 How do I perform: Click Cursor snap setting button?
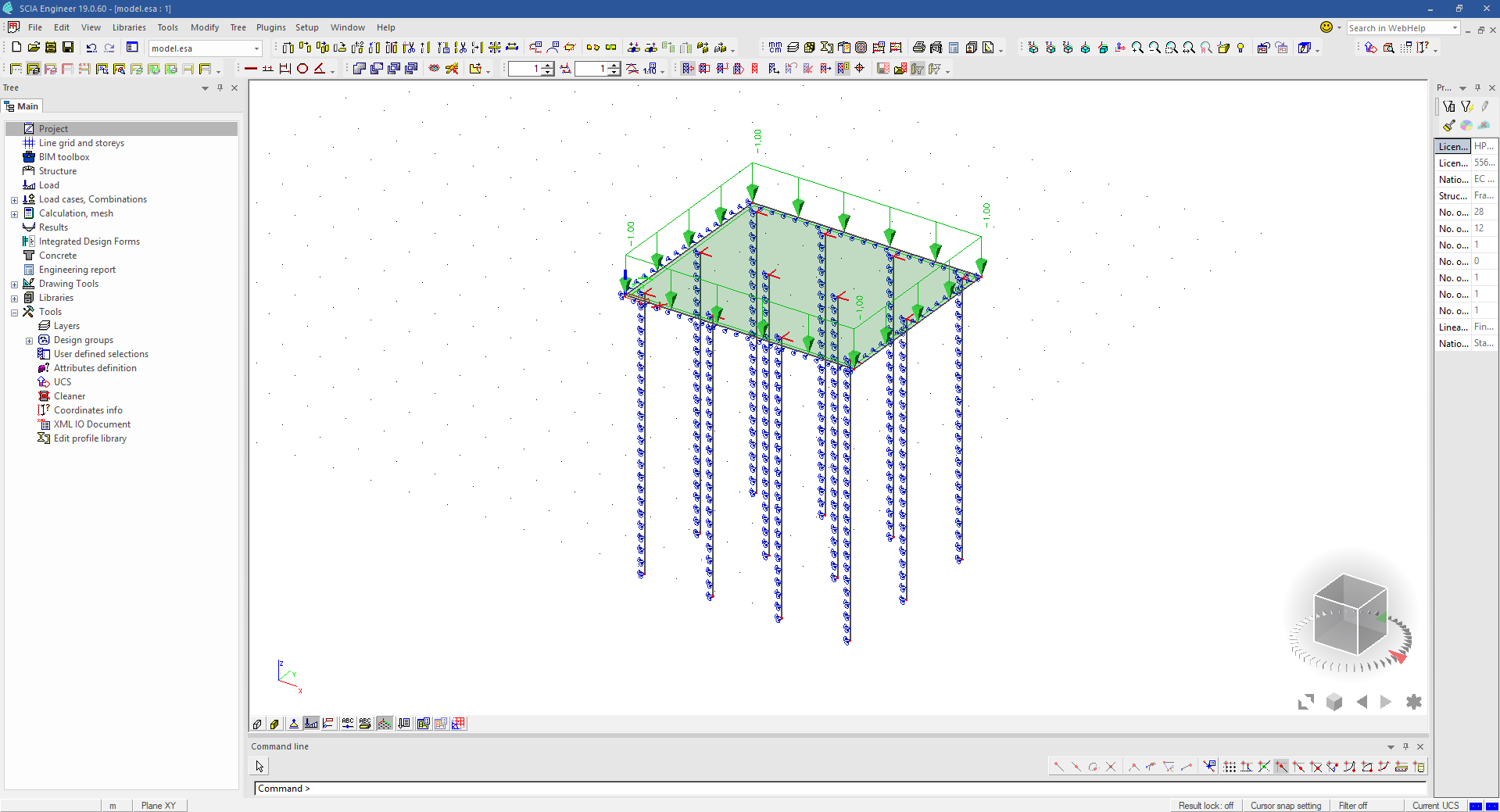point(1285,806)
